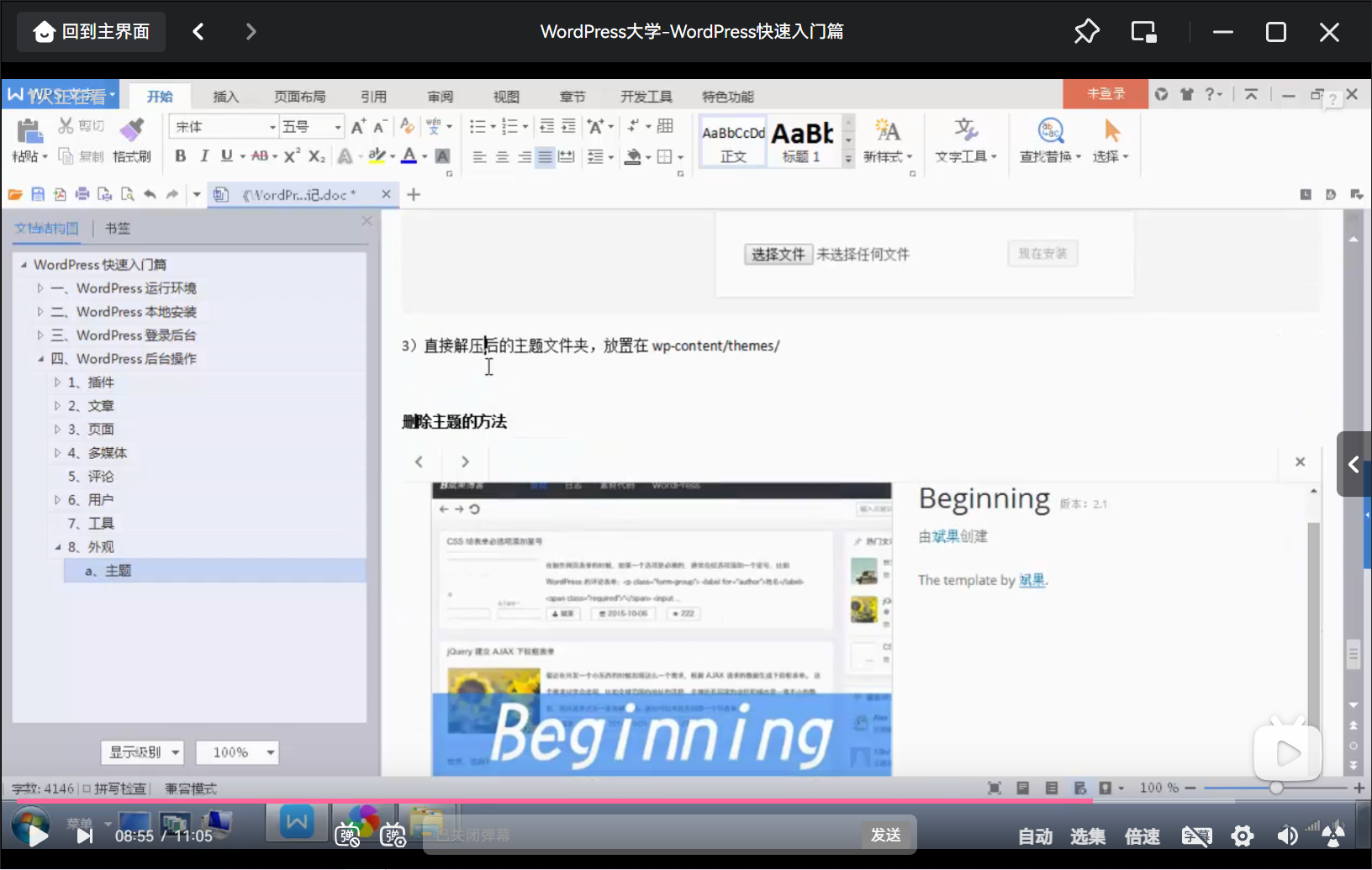Click the save icon in quick toolbar
Viewport: 1372px width, 870px height.
(x=38, y=194)
